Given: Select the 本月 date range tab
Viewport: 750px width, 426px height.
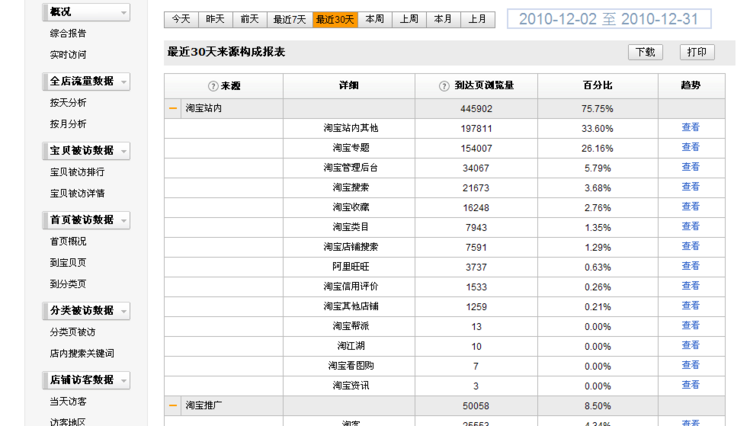Looking at the screenshot, I should 443,19.
